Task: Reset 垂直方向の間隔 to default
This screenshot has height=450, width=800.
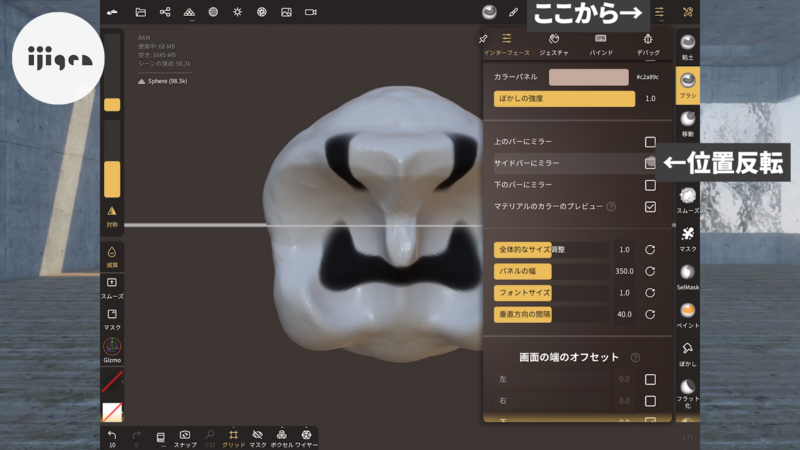Action: point(650,314)
